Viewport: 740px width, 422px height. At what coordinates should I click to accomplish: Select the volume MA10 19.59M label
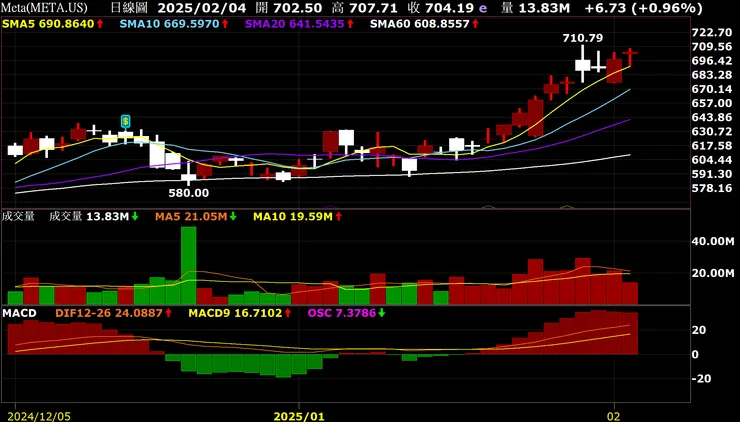297,217
